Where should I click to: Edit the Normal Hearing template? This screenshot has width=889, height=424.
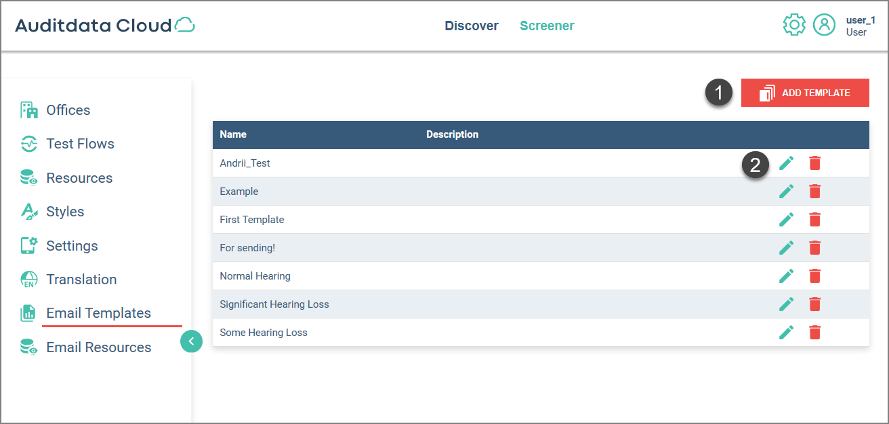tap(786, 276)
